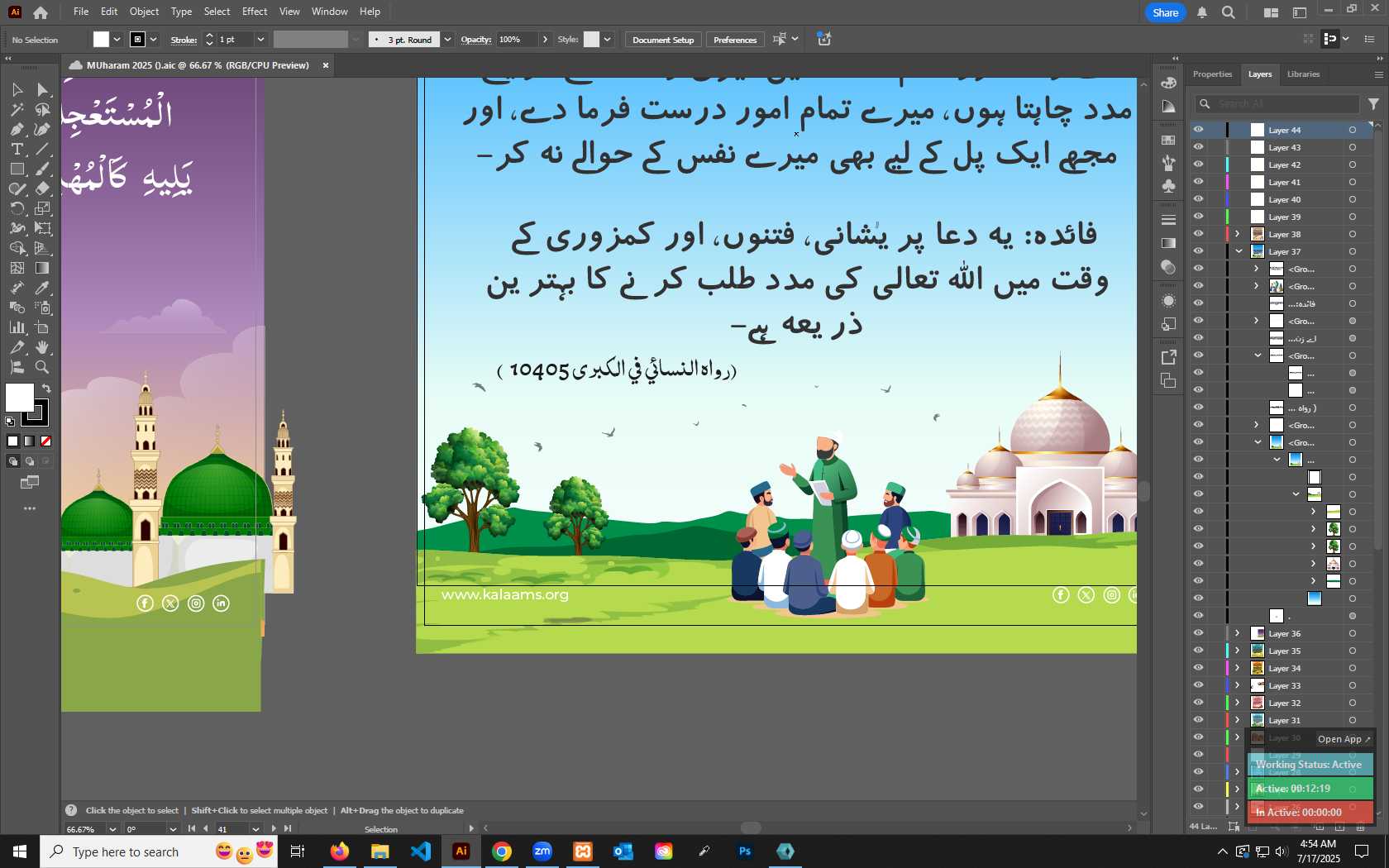The width and height of the screenshot is (1389, 868).
Task: Select the Hand tool
Action: (x=43, y=347)
